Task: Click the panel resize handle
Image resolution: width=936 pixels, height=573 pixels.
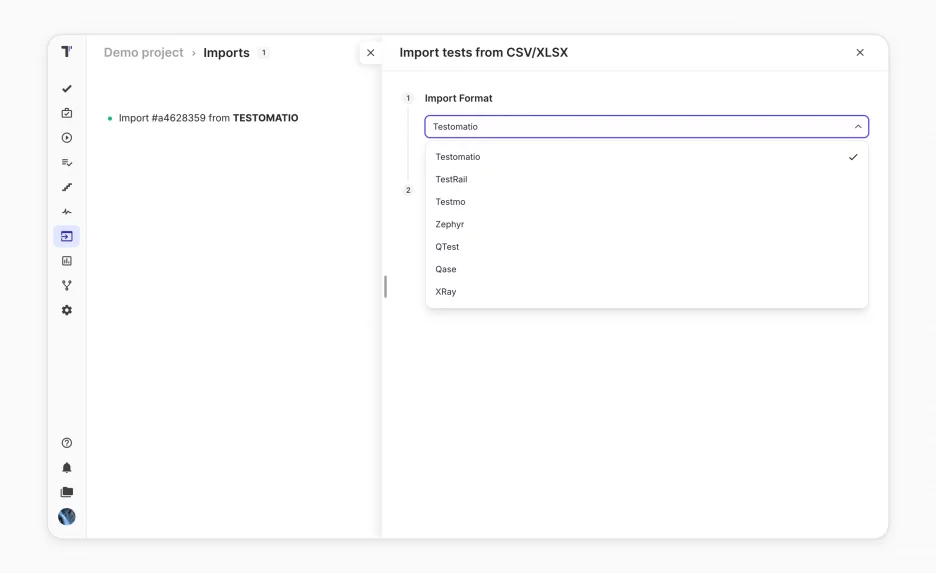Action: coord(386,286)
